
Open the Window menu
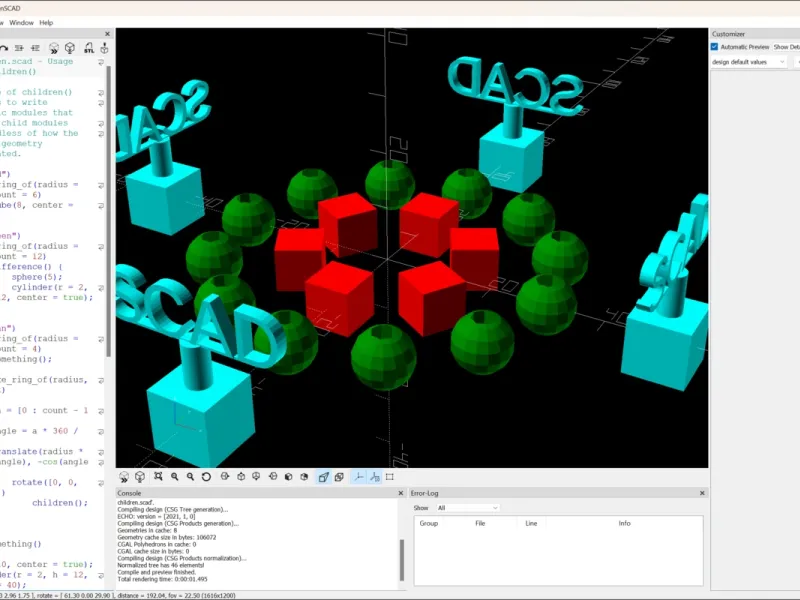[x=21, y=22]
